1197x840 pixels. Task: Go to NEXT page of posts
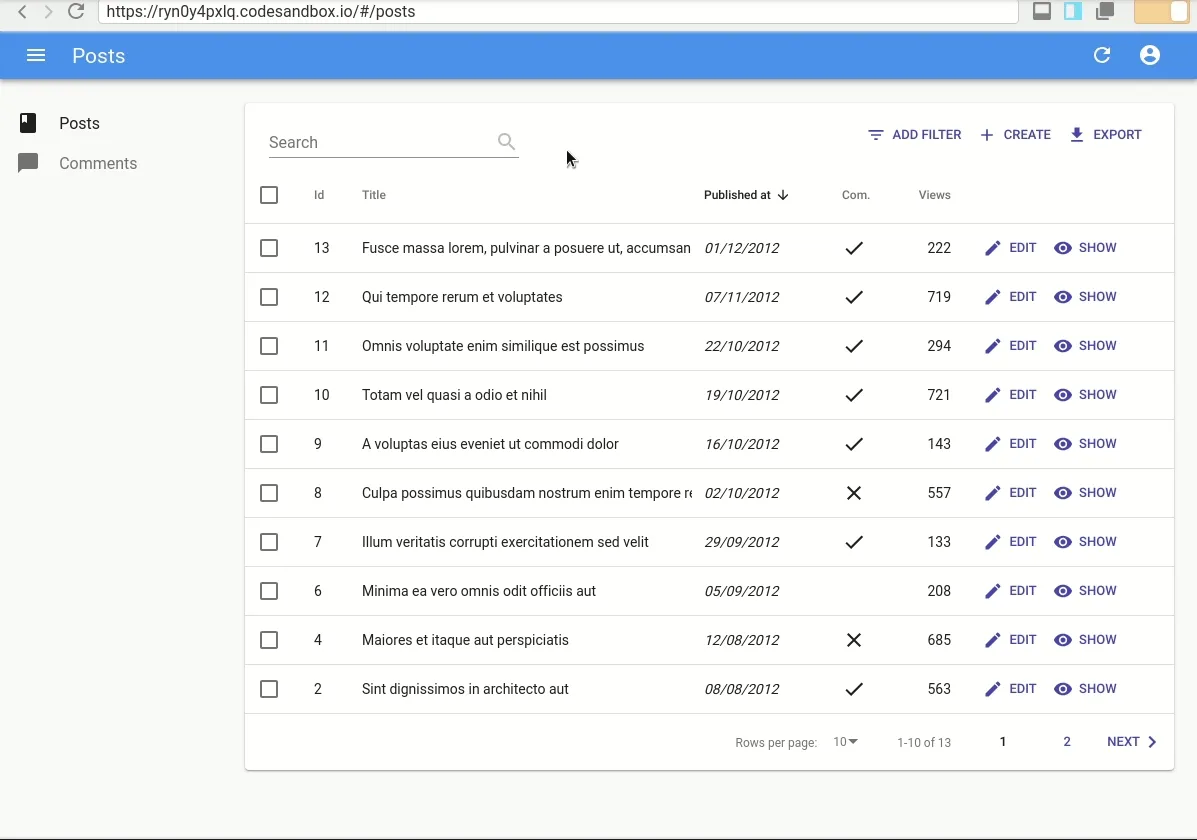coord(1131,741)
